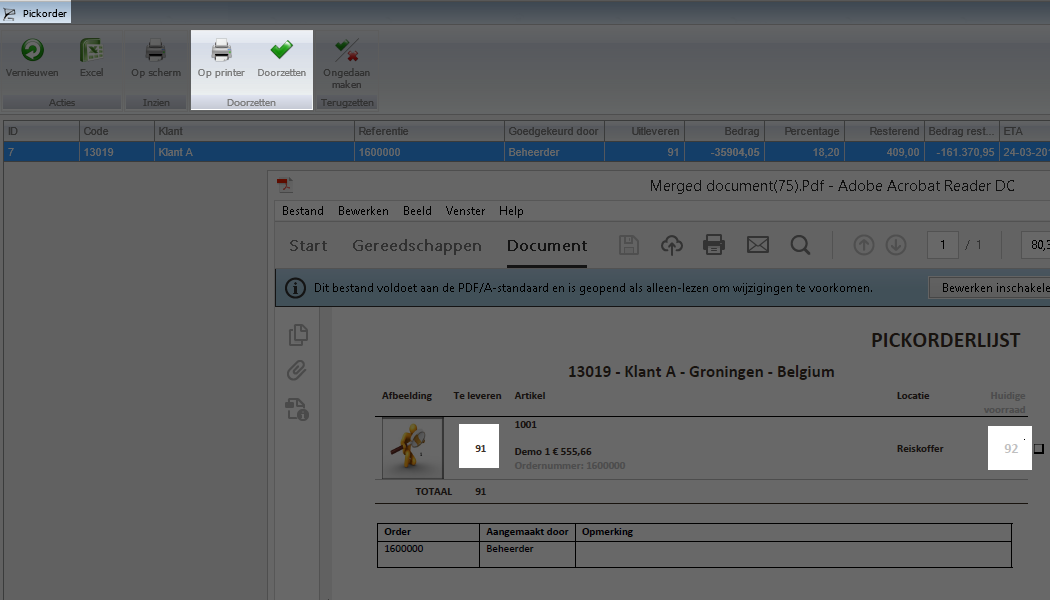Send the PDF using the envelope icon
1050x600 pixels.
(x=758, y=245)
